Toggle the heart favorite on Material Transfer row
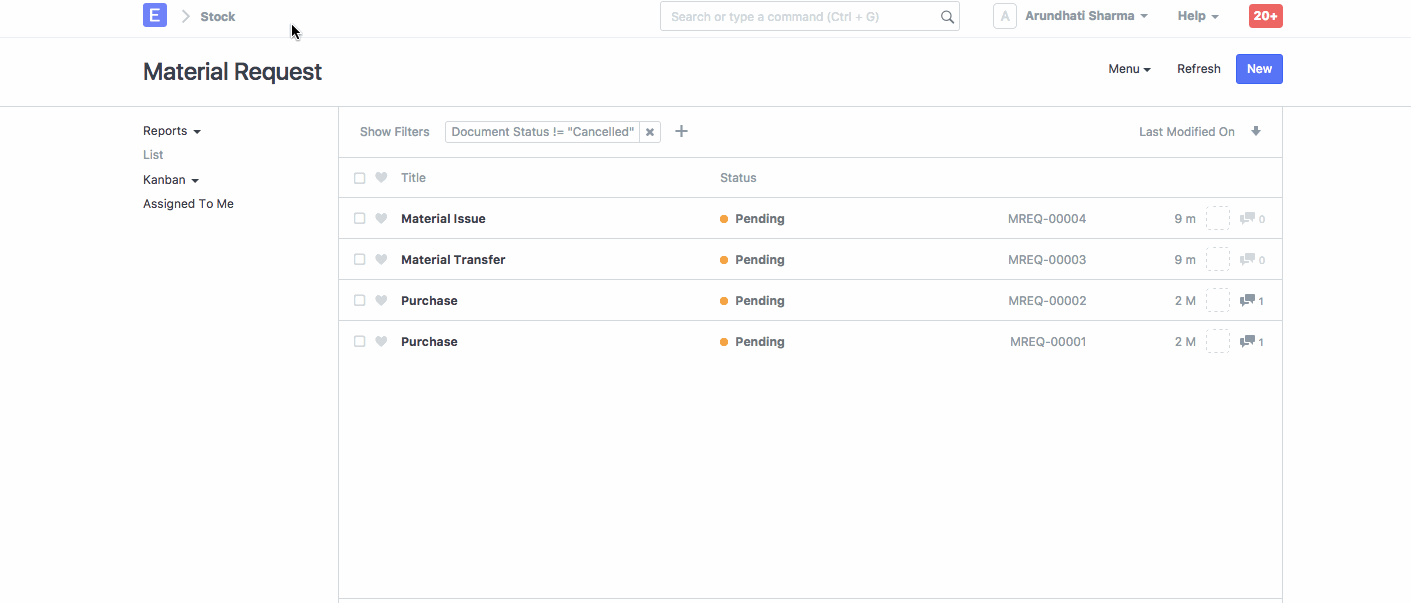The width and height of the screenshot is (1411, 603). click(381, 259)
